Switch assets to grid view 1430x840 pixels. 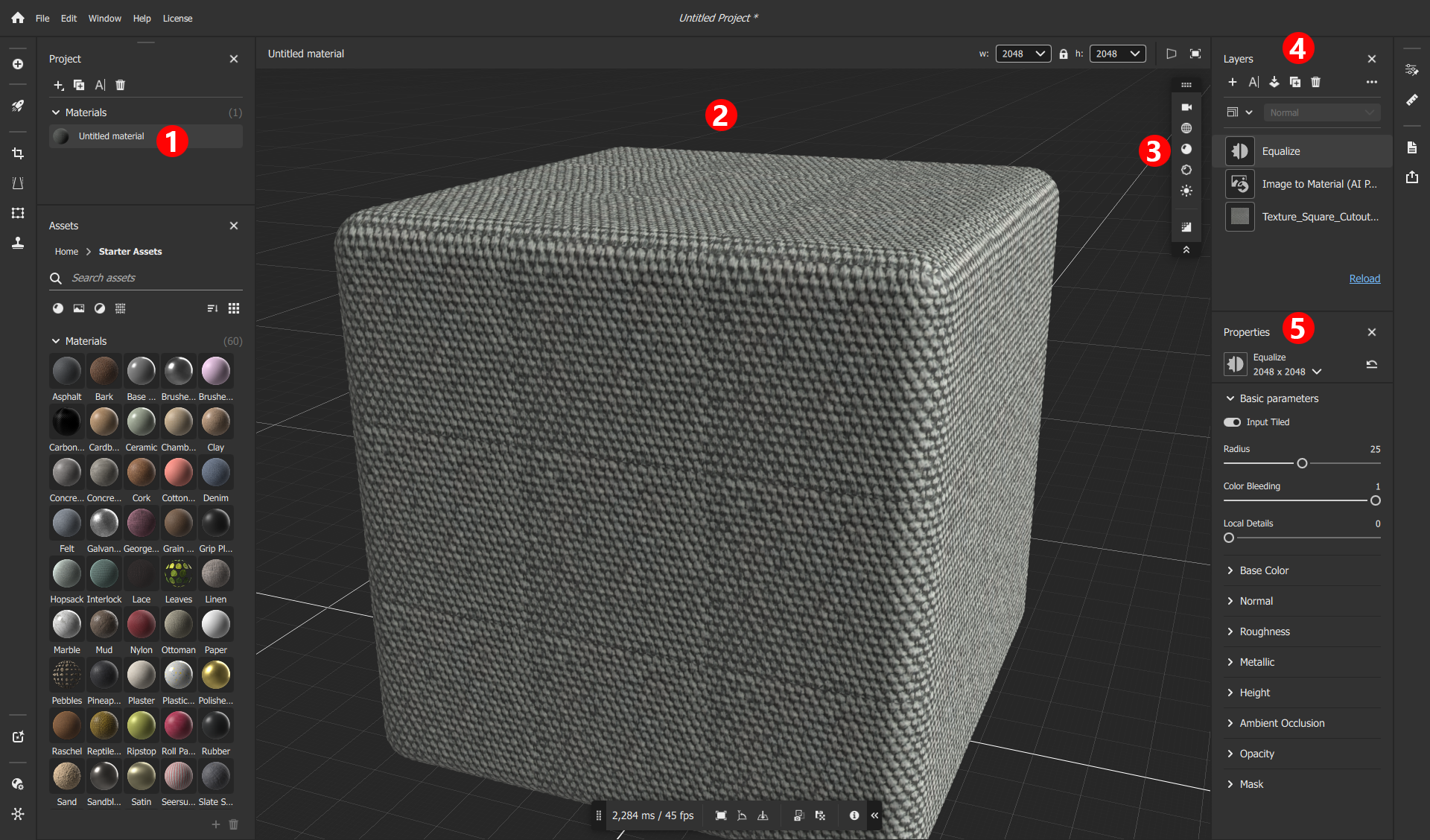[234, 308]
